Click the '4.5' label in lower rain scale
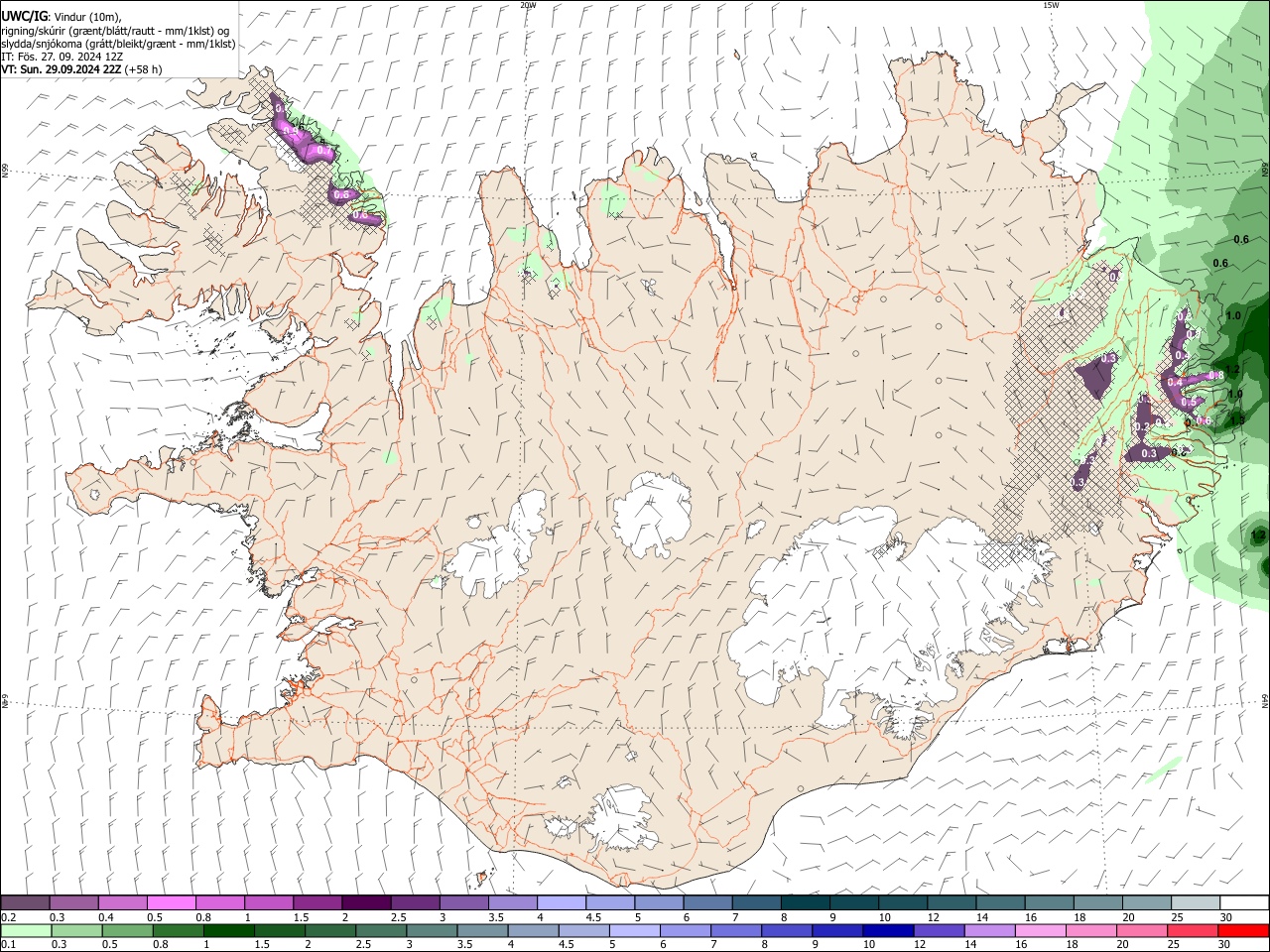Viewport: 1270px width, 952px height. tap(567, 944)
